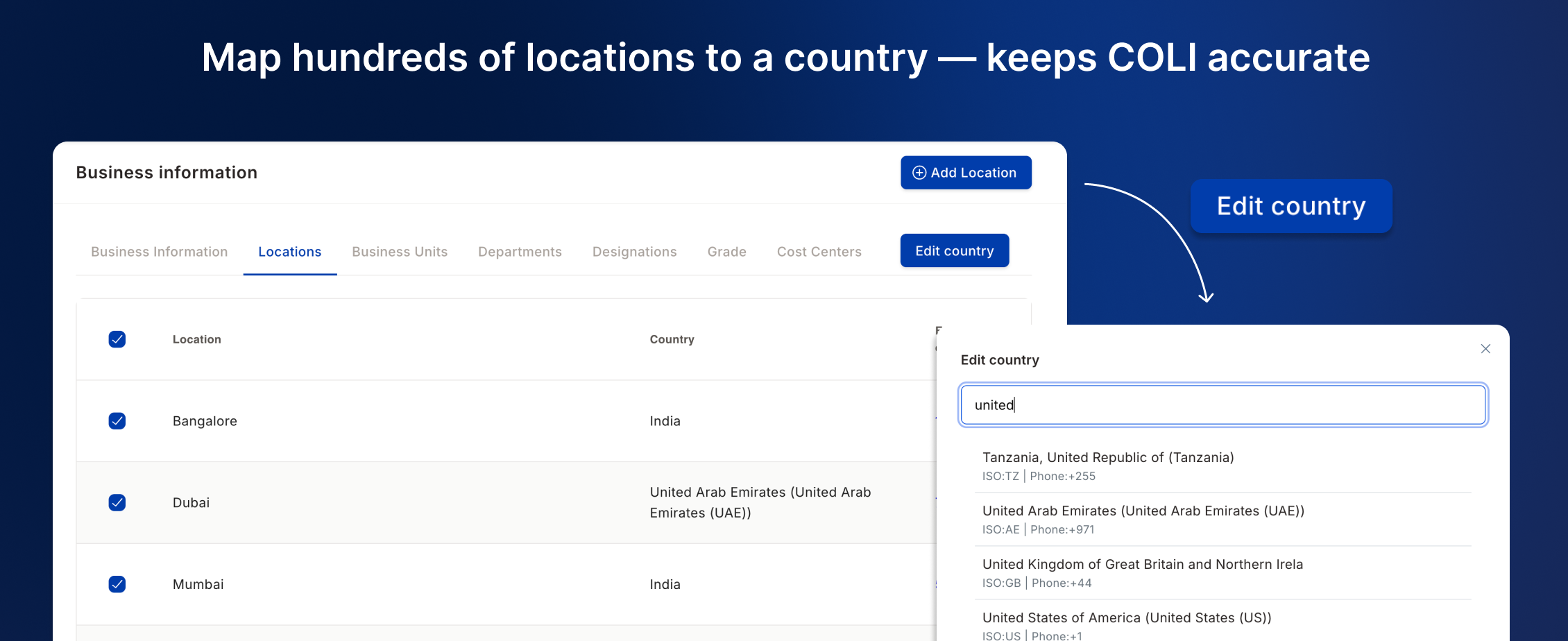The image size is (1568, 641).
Task: Click the Dubai location name
Action: tap(191, 502)
